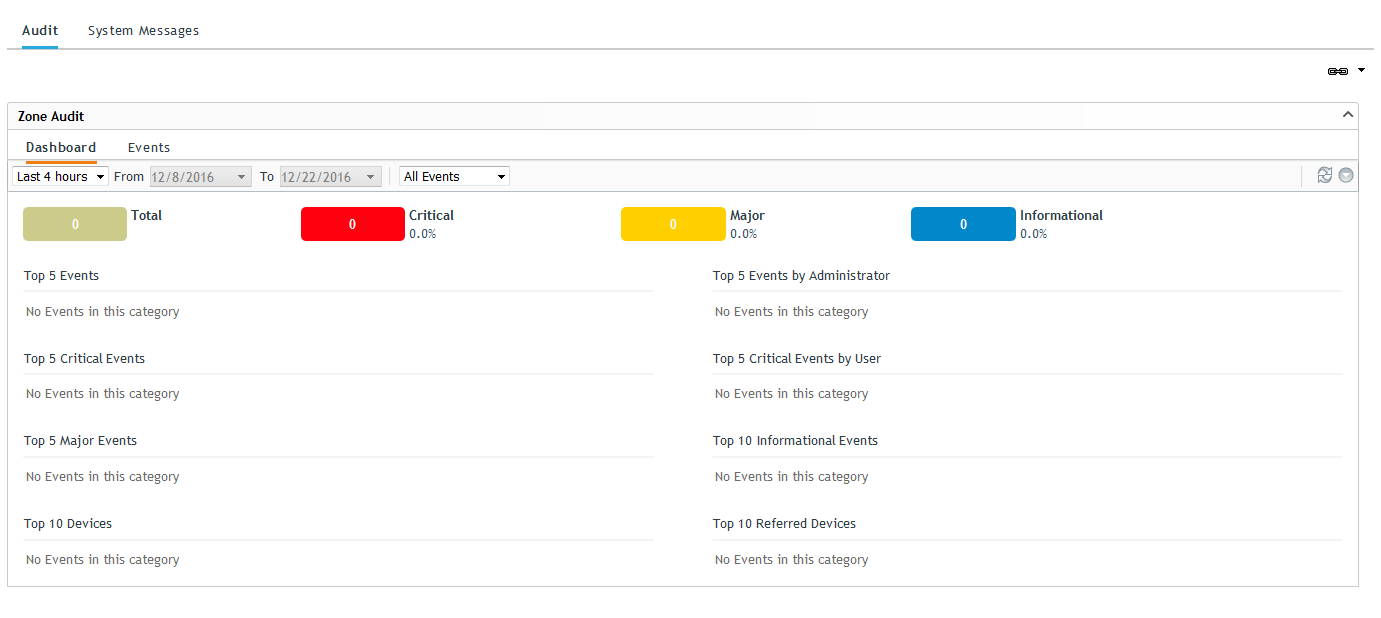Click the yellow Major count box

(673, 225)
